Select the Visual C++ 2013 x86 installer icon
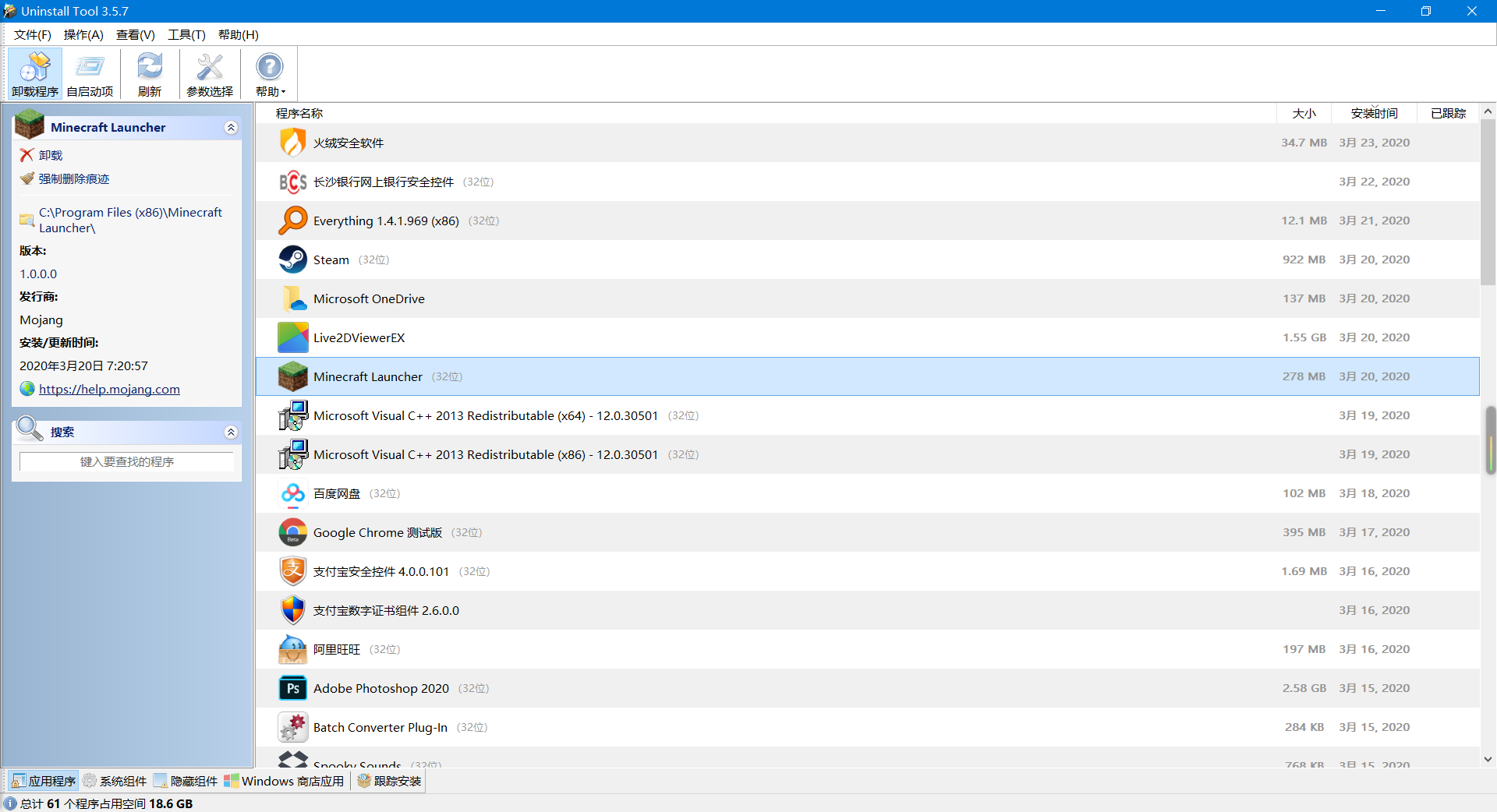The width and height of the screenshot is (1497, 812). 293,454
